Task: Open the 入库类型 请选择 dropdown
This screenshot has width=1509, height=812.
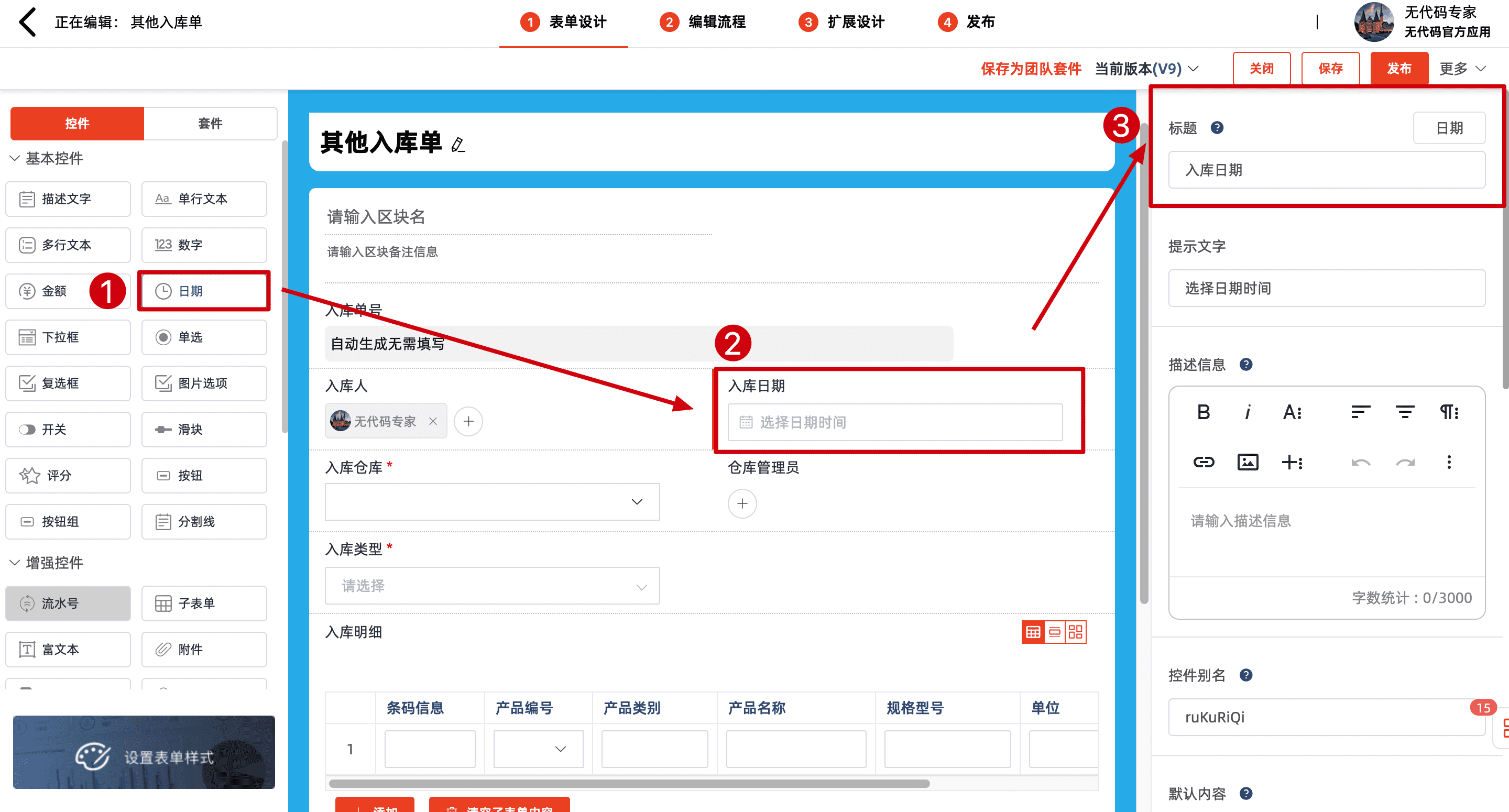Action: click(x=492, y=586)
